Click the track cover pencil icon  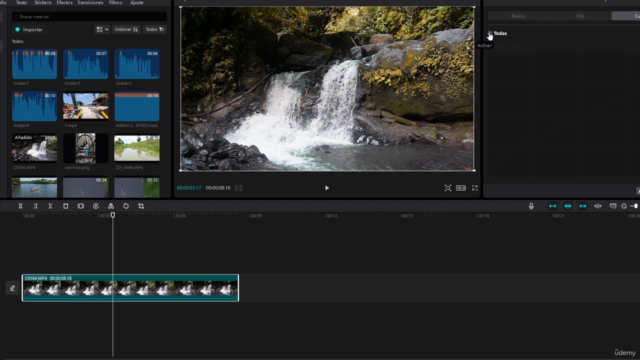(13, 288)
